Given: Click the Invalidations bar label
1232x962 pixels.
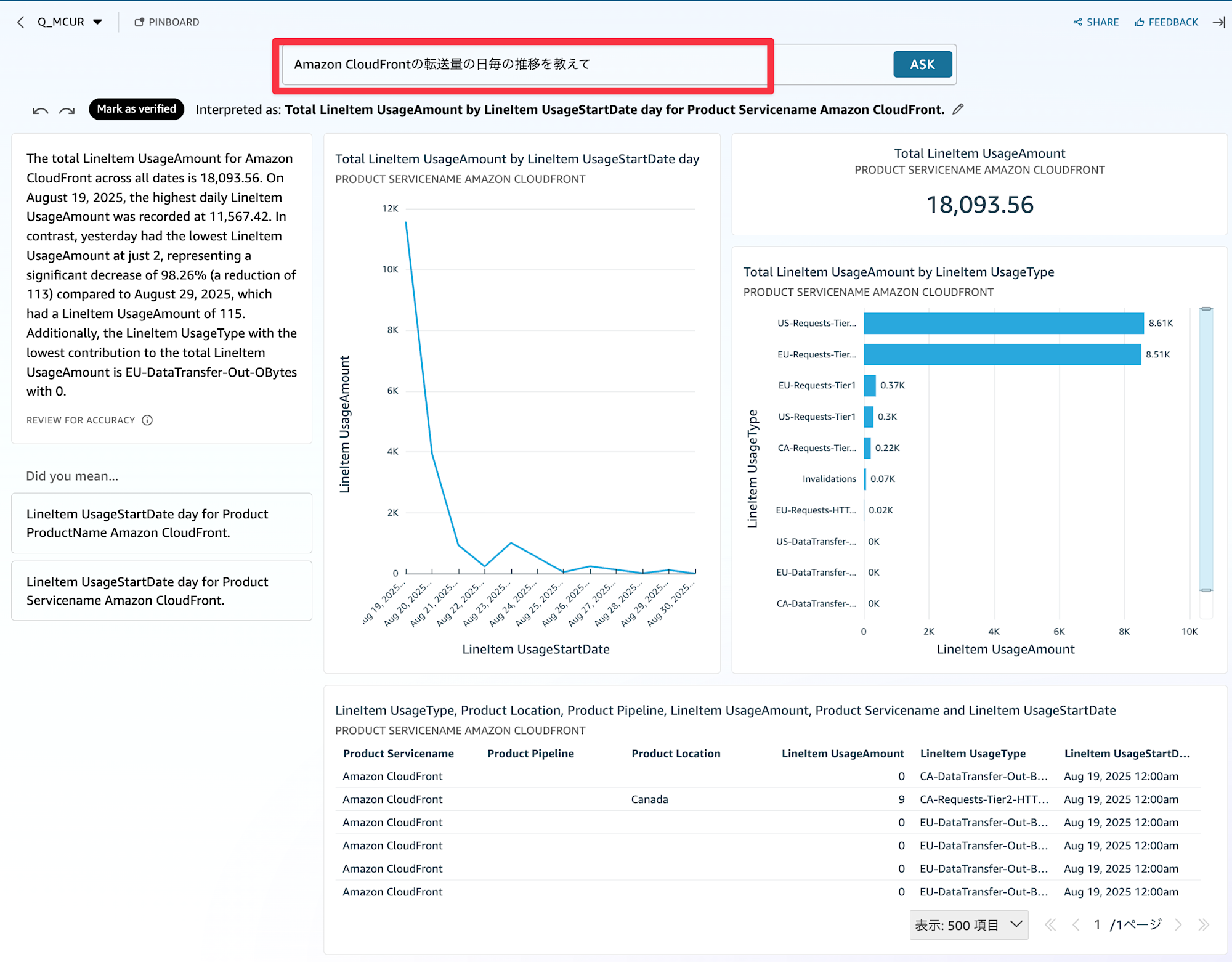Looking at the screenshot, I should [x=829, y=479].
